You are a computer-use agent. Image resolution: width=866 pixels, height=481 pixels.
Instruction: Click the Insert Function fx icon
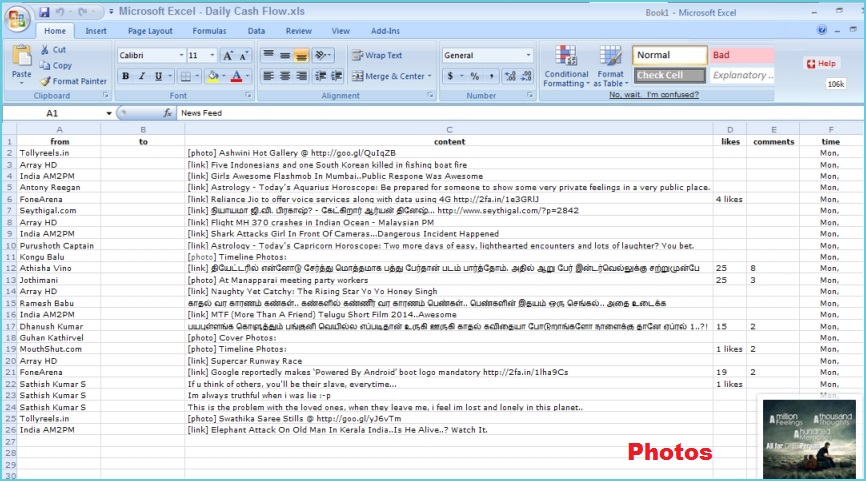[x=167, y=113]
